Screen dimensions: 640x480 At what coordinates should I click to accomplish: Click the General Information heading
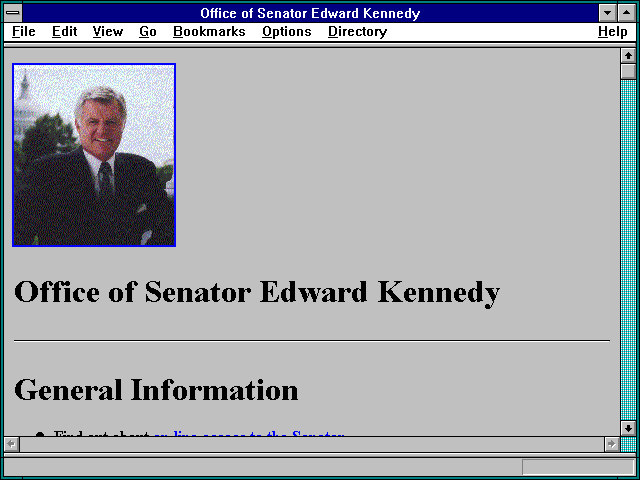[156, 390]
